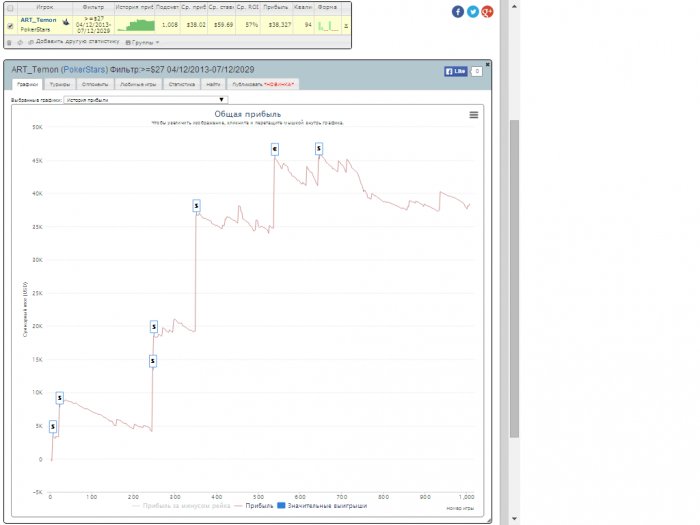Image resolution: width=700 pixels, height=525 pixels.
Task: Open 'История прибыли' graph dropdown
Action: coord(147,100)
